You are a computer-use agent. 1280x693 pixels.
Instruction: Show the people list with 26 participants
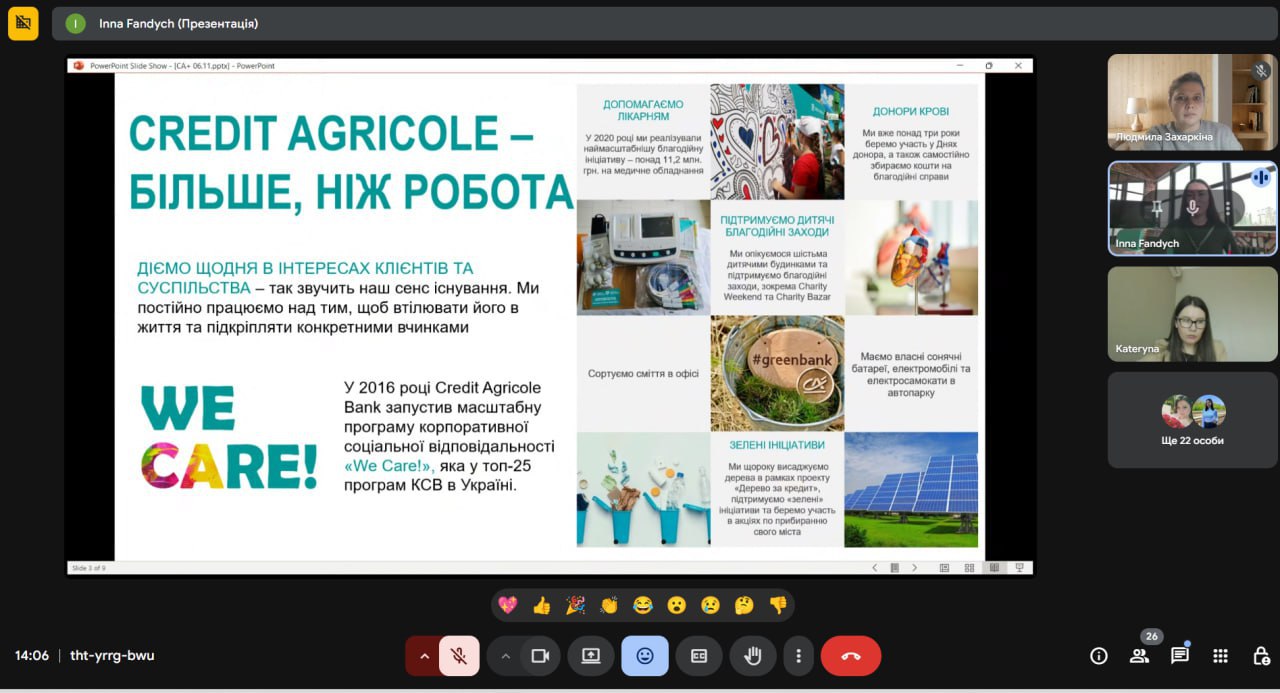point(1139,656)
